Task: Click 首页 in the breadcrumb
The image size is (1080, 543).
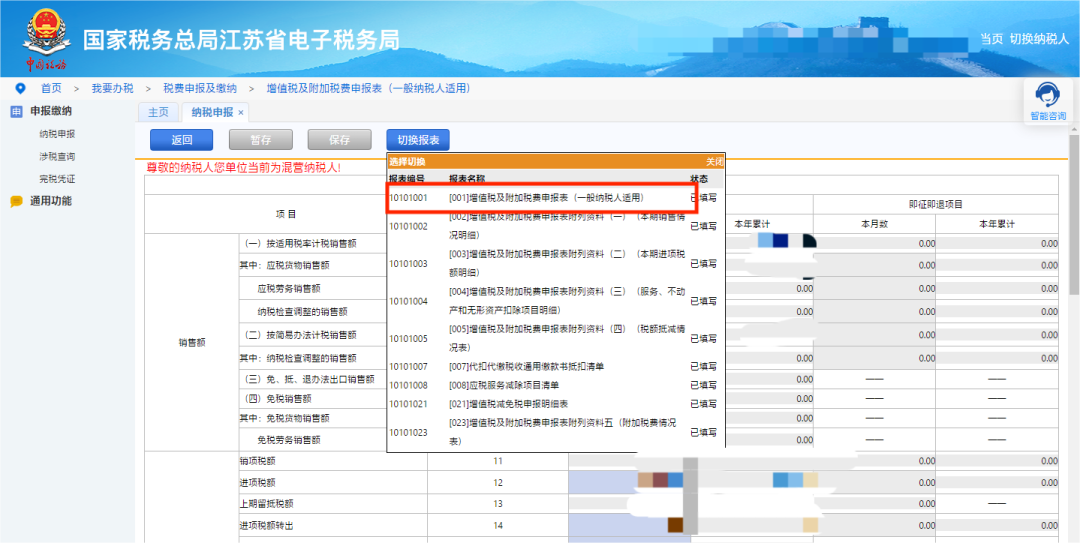Action: pyautogui.click(x=51, y=88)
